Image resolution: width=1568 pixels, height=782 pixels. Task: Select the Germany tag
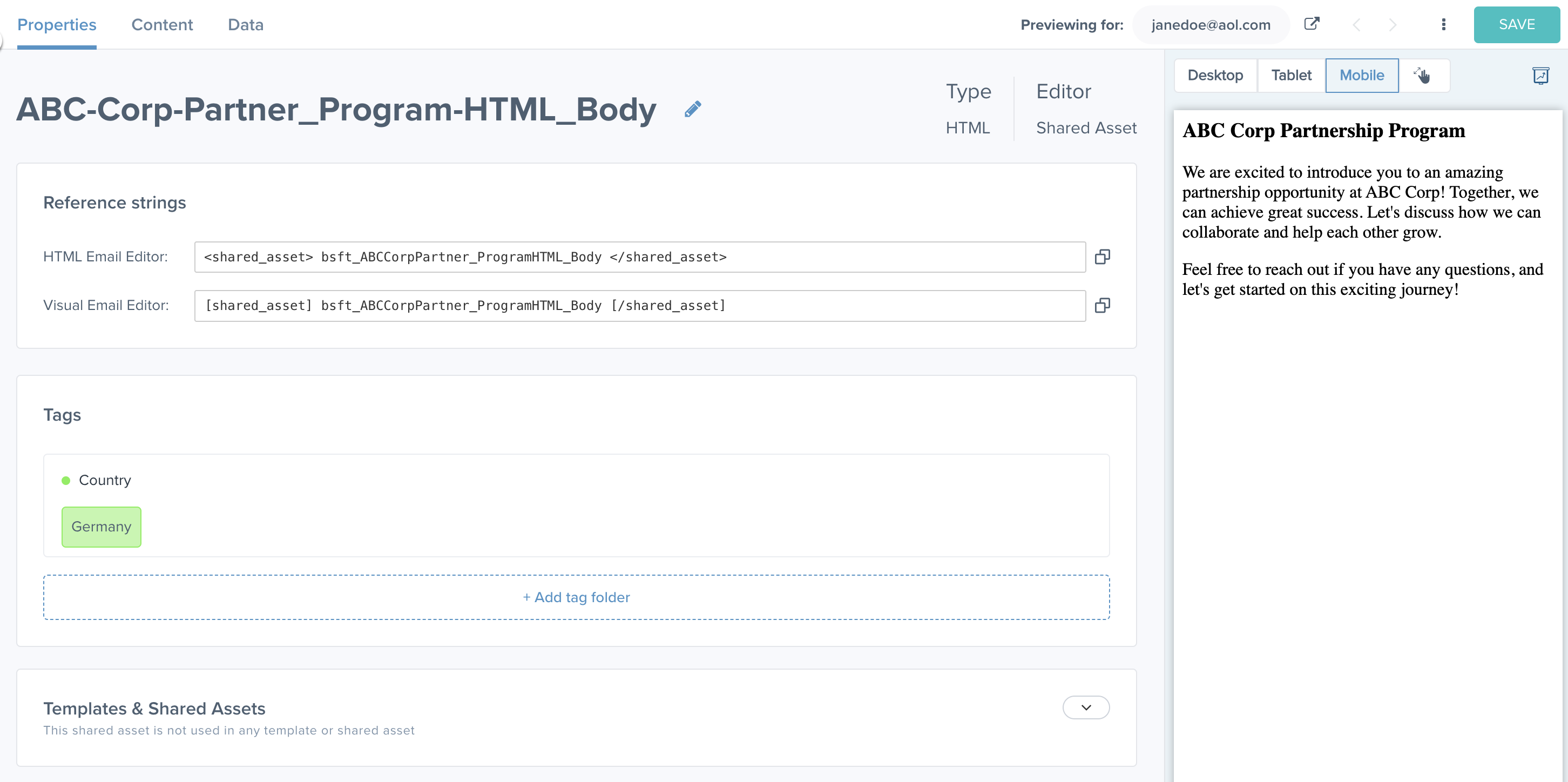(101, 526)
